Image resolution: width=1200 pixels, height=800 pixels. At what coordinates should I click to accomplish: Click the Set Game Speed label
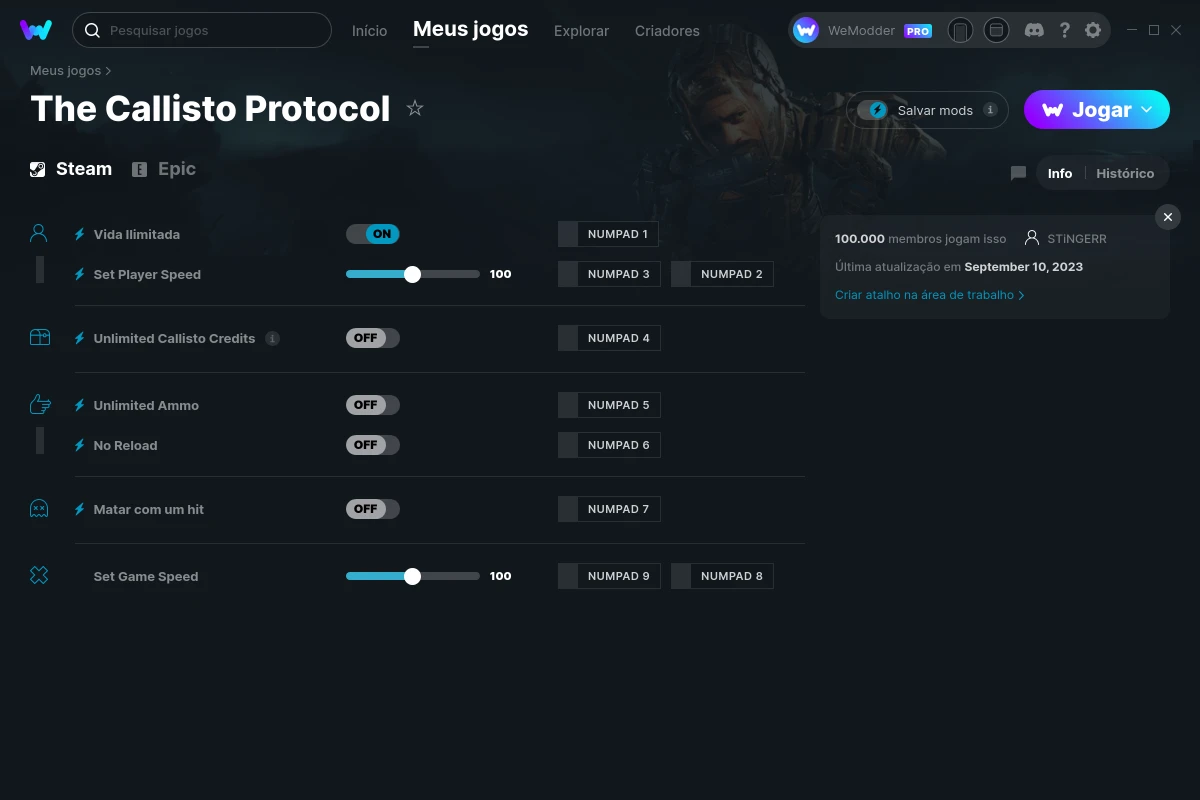point(146,576)
